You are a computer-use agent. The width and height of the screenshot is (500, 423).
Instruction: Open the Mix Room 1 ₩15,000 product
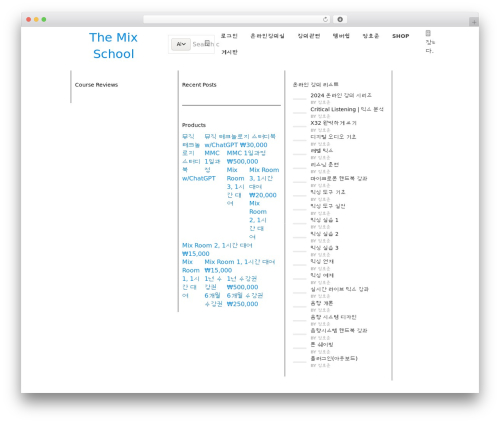point(240,266)
